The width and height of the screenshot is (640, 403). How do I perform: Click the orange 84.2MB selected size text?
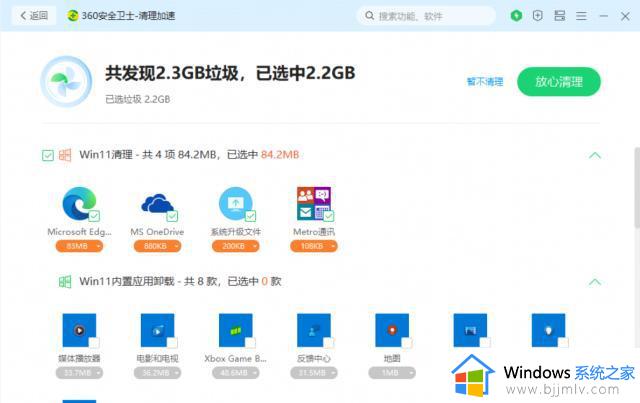click(x=280, y=155)
